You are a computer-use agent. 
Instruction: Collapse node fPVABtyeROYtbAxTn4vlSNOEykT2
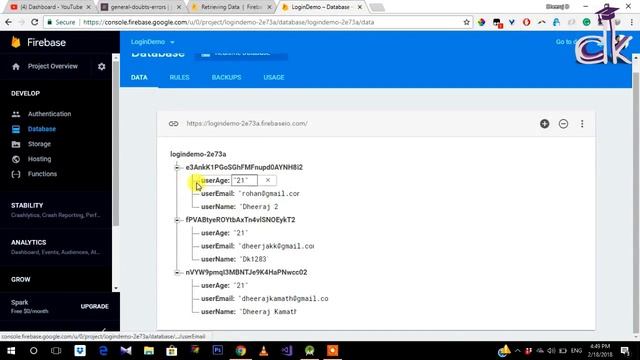point(177,220)
